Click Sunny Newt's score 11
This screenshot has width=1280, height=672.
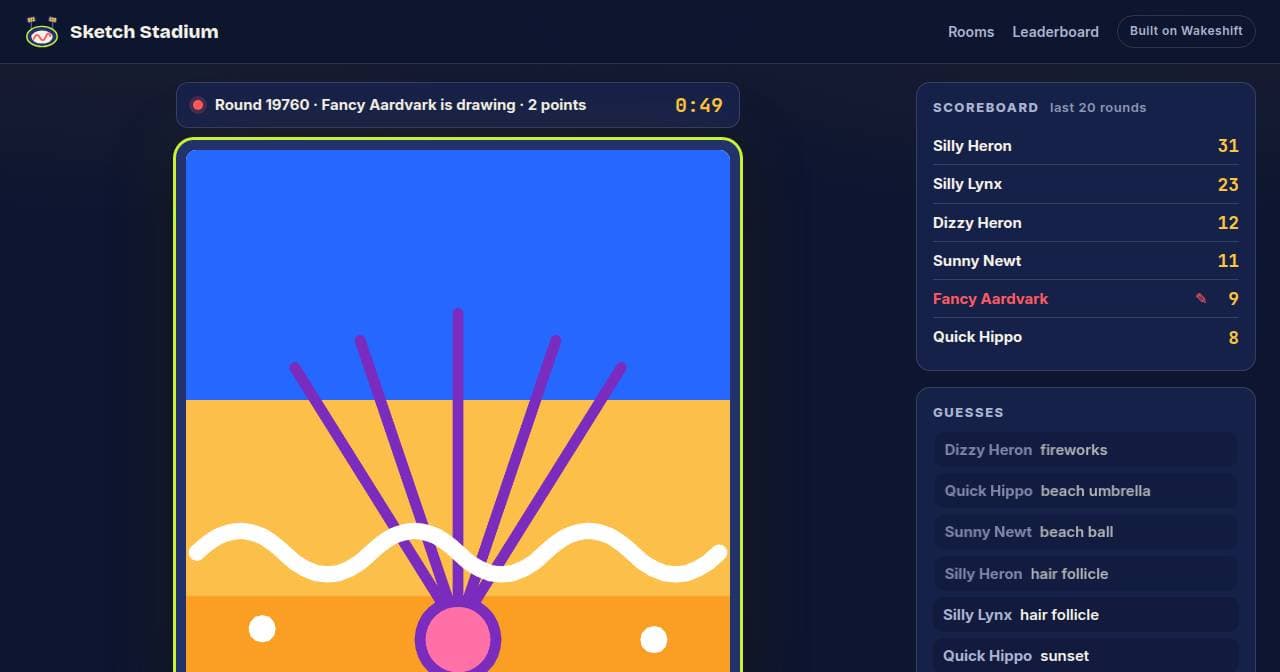pyautogui.click(x=1228, y=261)
